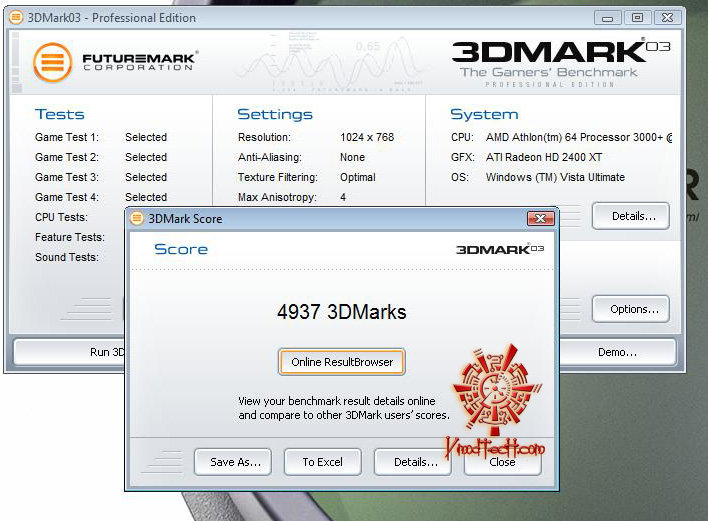Viewport: 708px width, 521px height.
Task: Click the Run 3DMark button
Action: point(69,352)
